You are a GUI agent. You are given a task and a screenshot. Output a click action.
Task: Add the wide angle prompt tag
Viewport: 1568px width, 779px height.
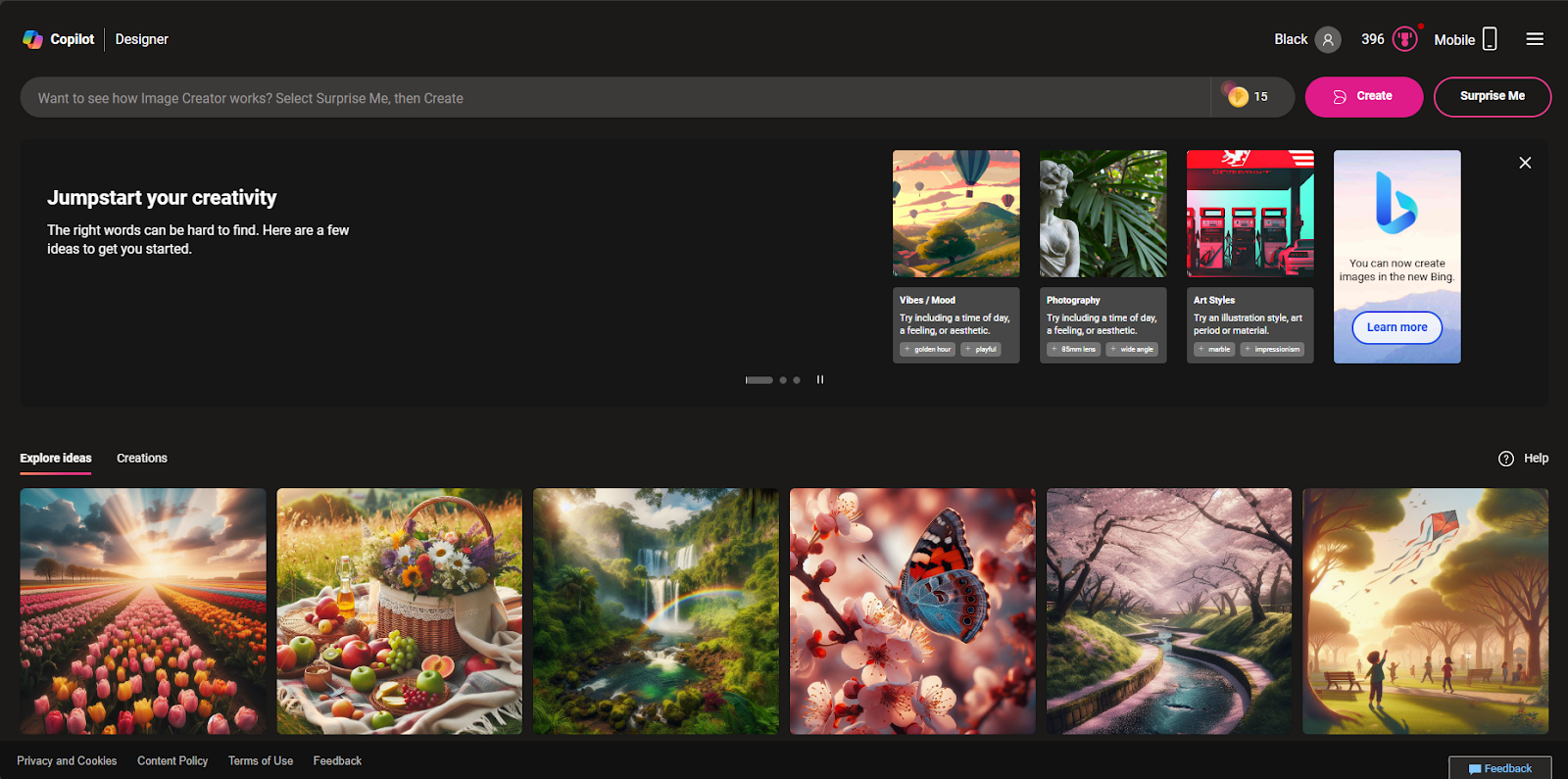coord(1132,349)
